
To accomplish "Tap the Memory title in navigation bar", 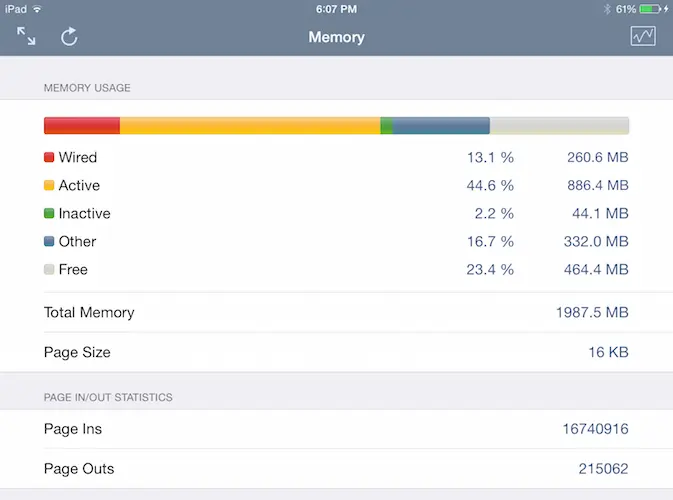I will (x=336, y=38).
